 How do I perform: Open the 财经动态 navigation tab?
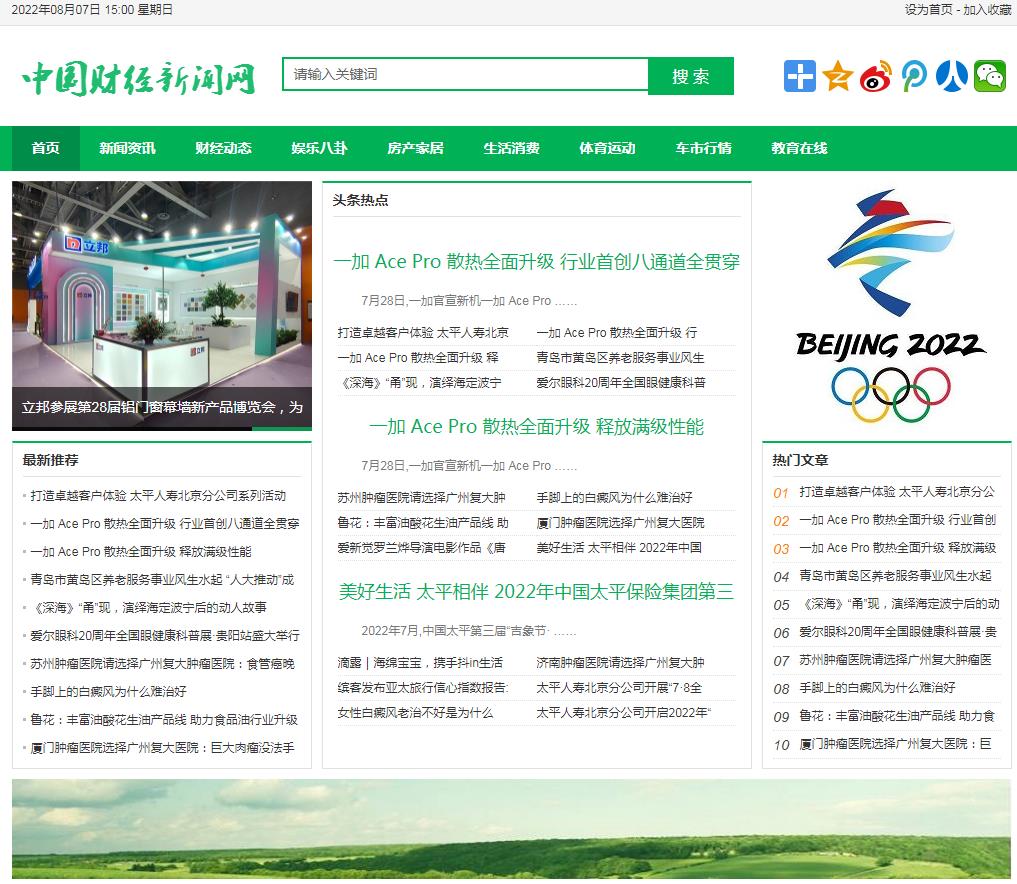coord(223,148)
